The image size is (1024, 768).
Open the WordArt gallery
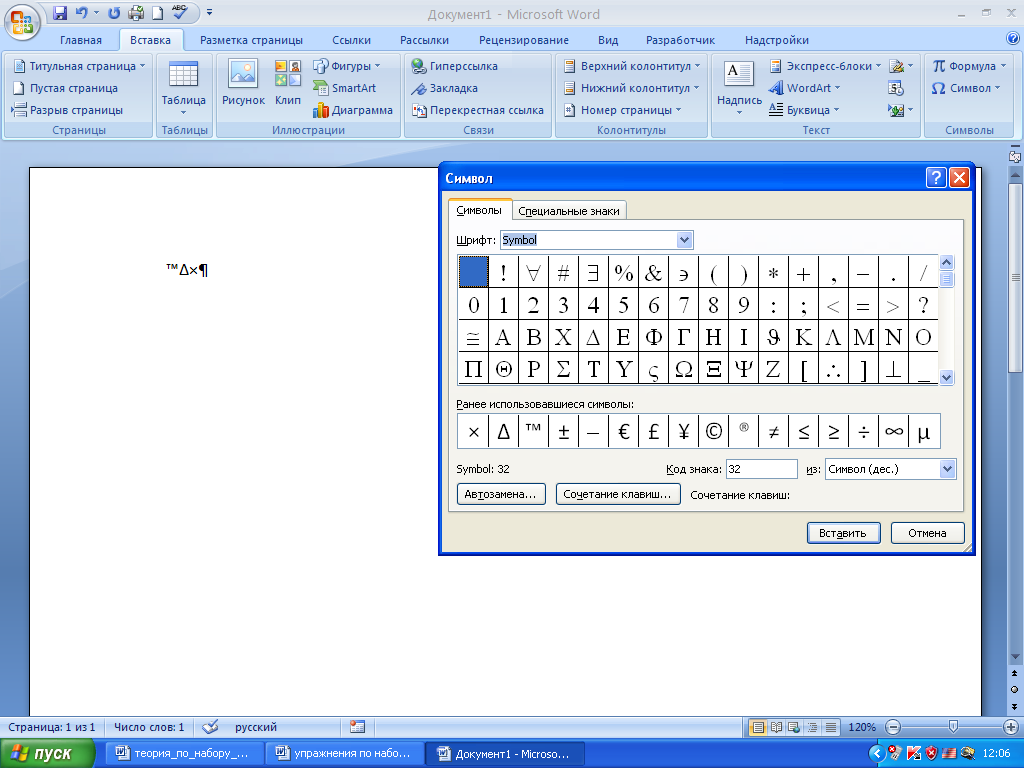click(x=805, y=88)
